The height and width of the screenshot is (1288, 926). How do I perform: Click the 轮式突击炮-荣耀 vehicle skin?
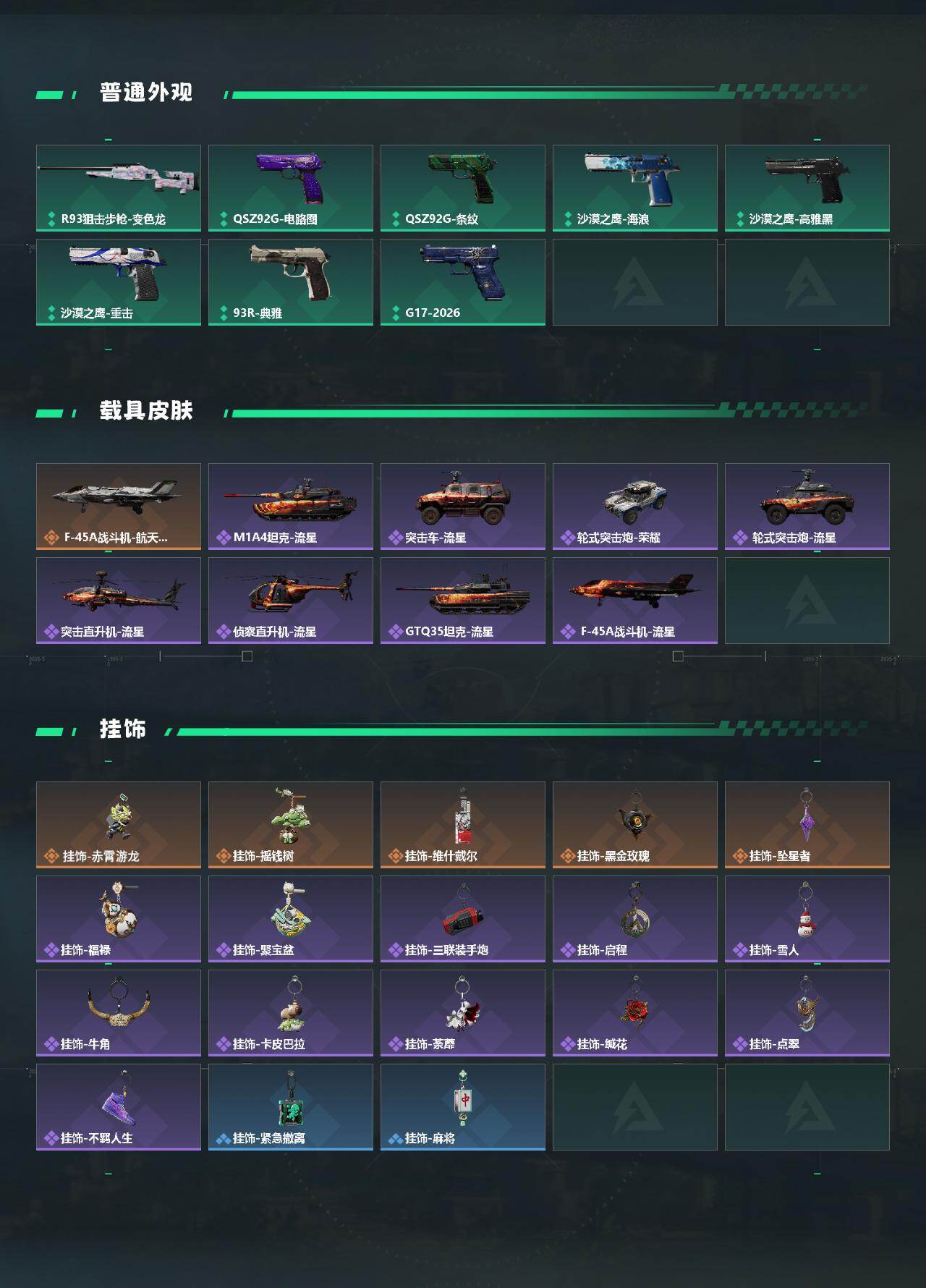(x=635, y=507)
